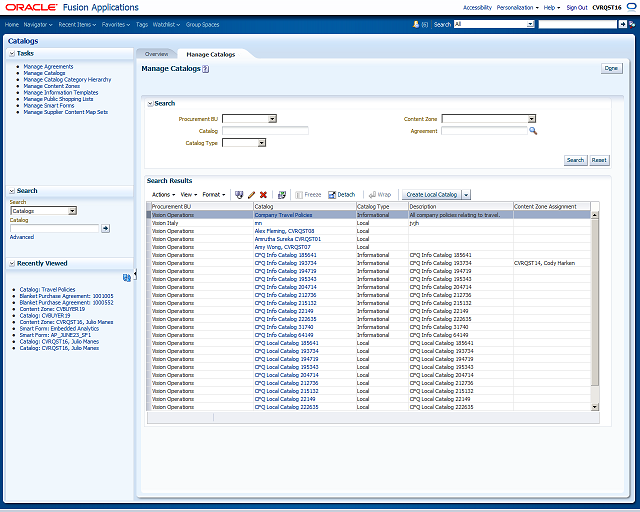Viewport: 640px width, 512px height.
Task: Open the Catalog Type dropdown
Action: 262,142
